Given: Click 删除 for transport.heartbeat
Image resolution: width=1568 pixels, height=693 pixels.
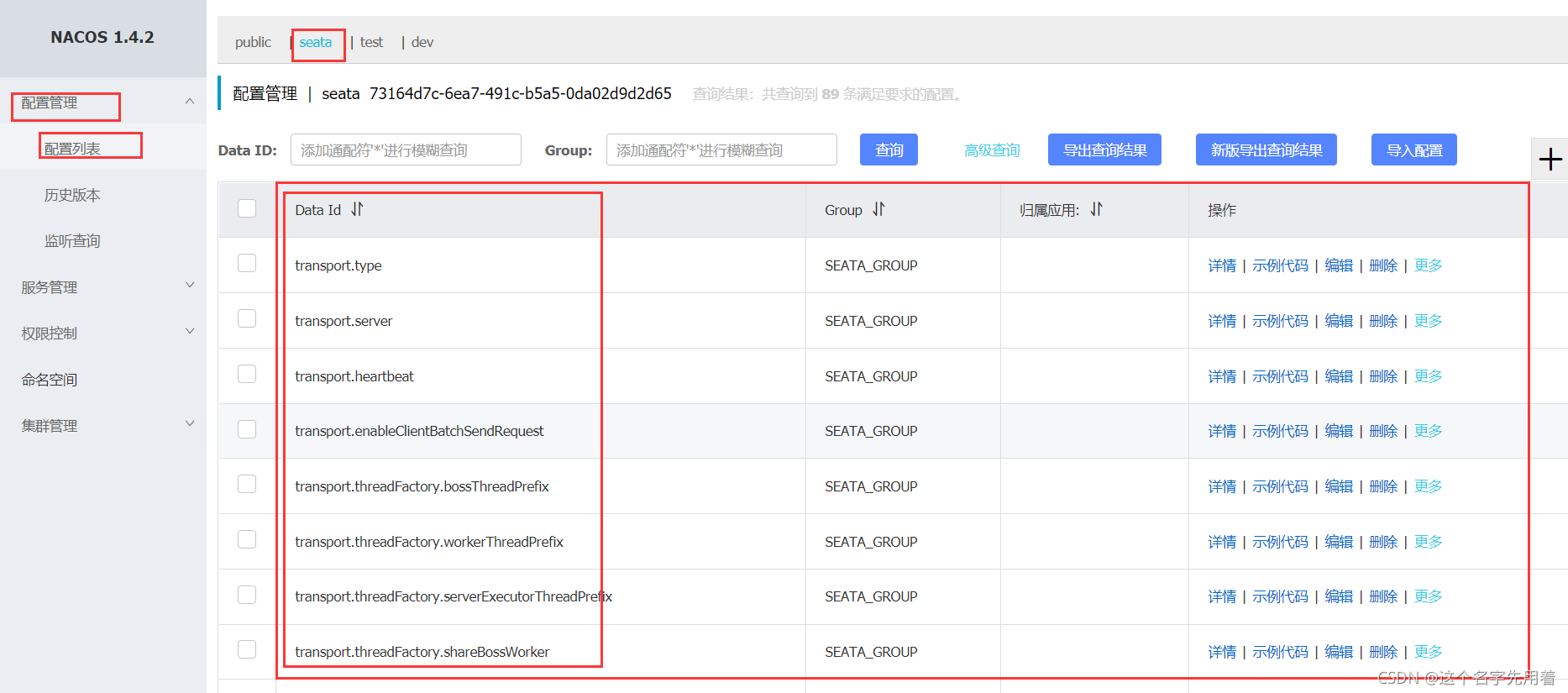Looking at the screenshot, I should (x=1383, y=376).
